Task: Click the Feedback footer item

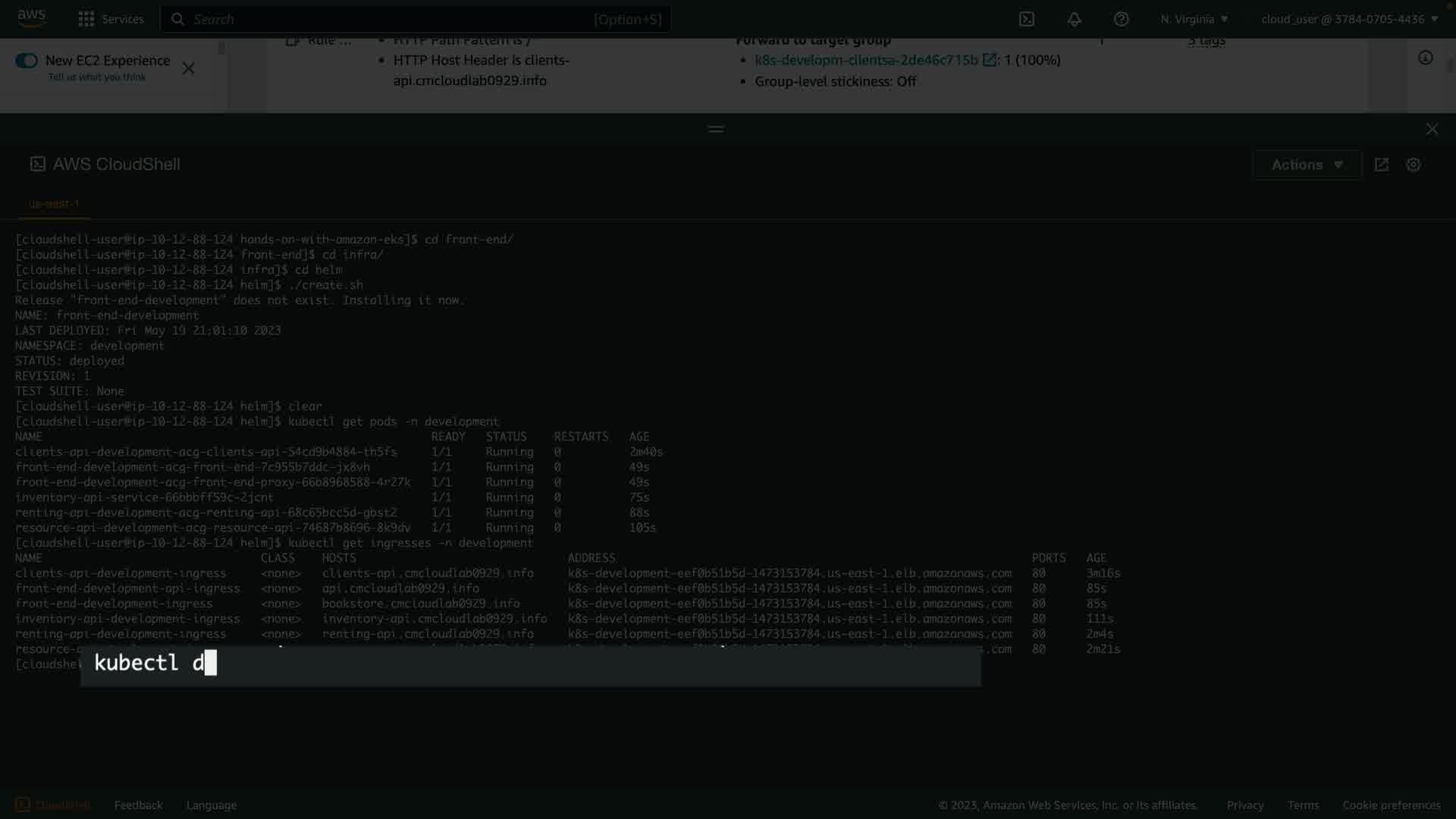Action: coord(138,805)
